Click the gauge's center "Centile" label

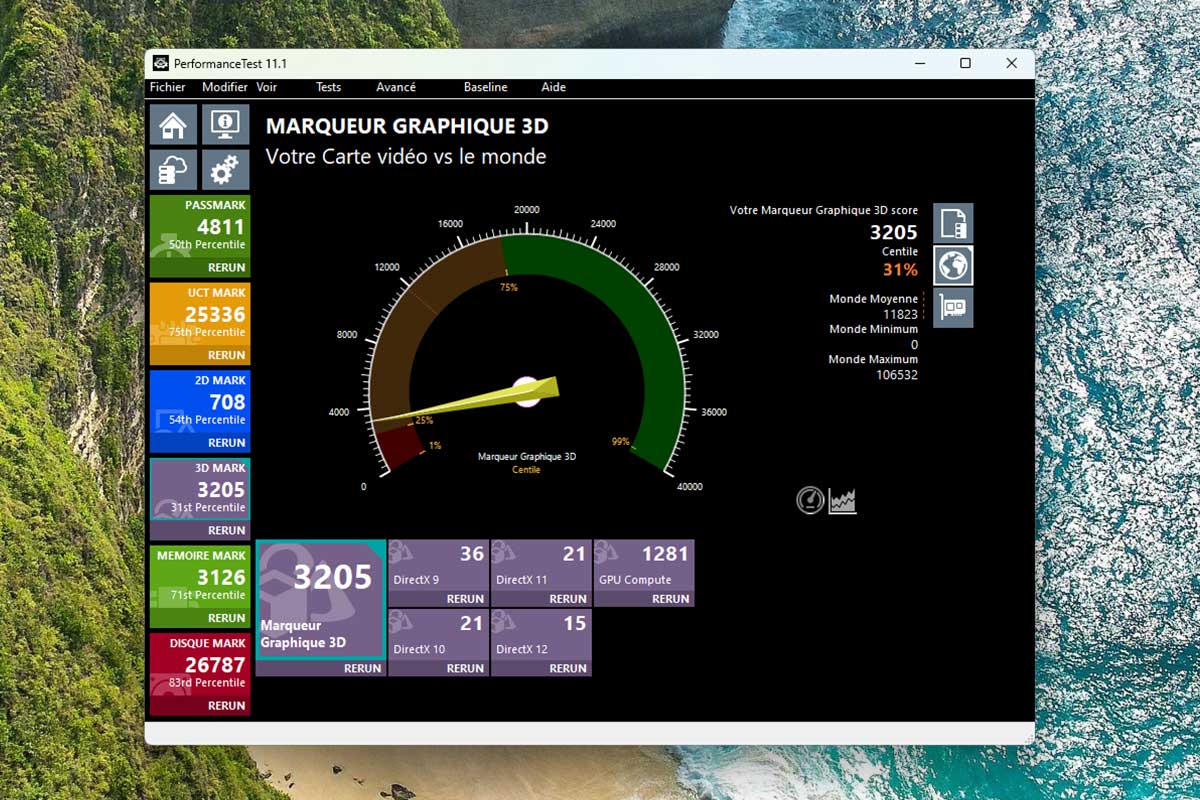(x=526, y=470)
